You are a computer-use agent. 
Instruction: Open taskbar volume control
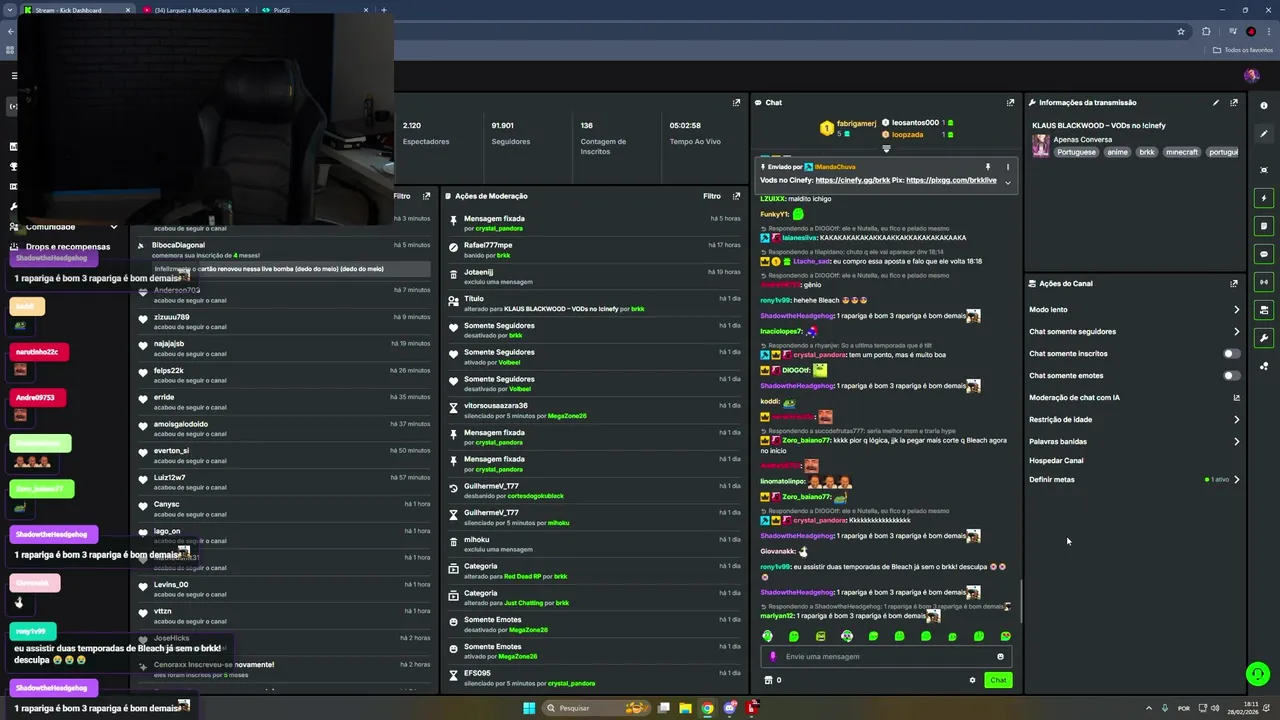(x=1215, y=708)
